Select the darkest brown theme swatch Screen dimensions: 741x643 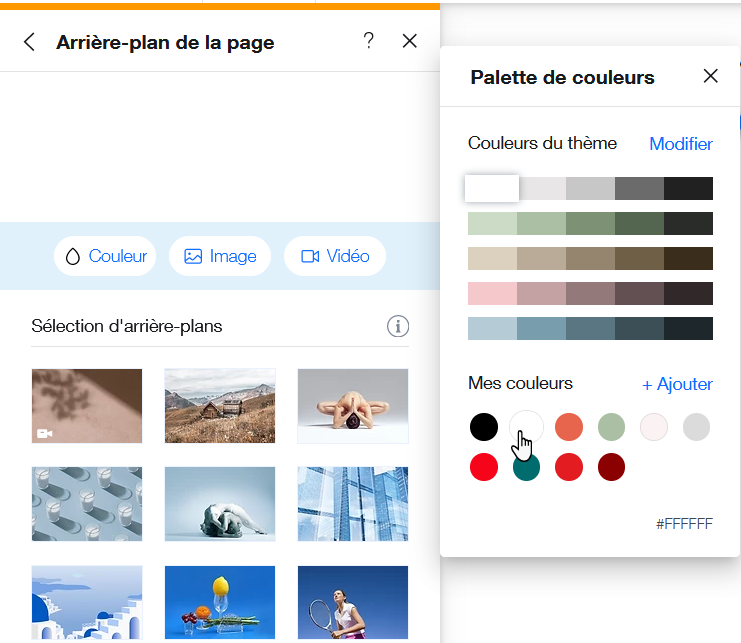tap(689, 258)
